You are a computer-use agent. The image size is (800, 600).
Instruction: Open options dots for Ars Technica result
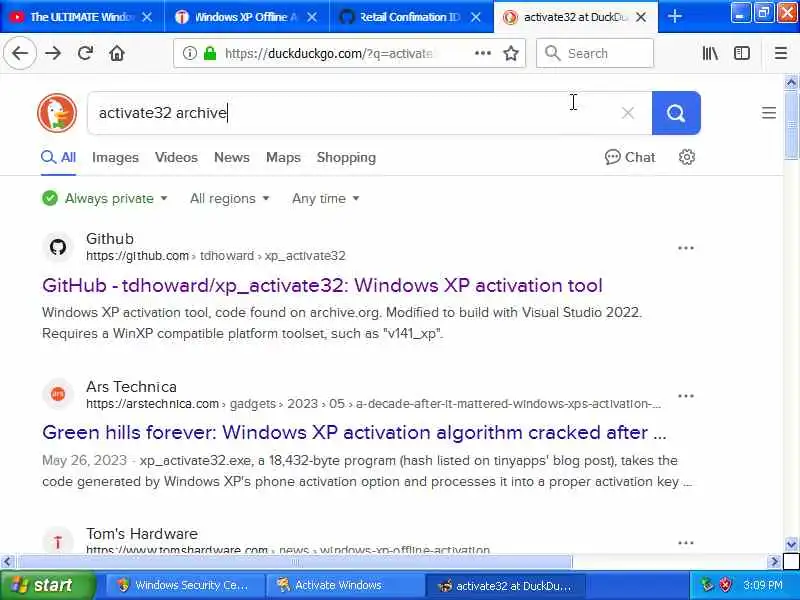(x=686, y=396)
